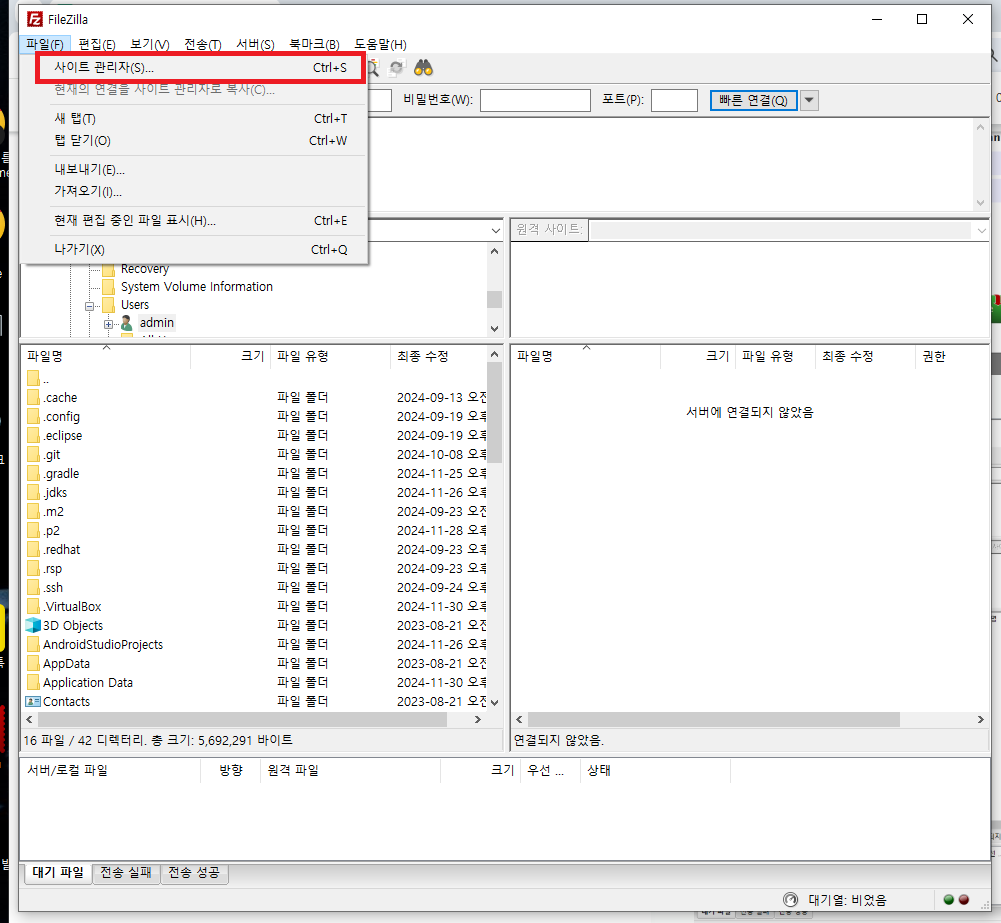The height and width of the screenshot is (923, 1001).
Task: Select the .jdks folder row
Action: tap(255, 493)
